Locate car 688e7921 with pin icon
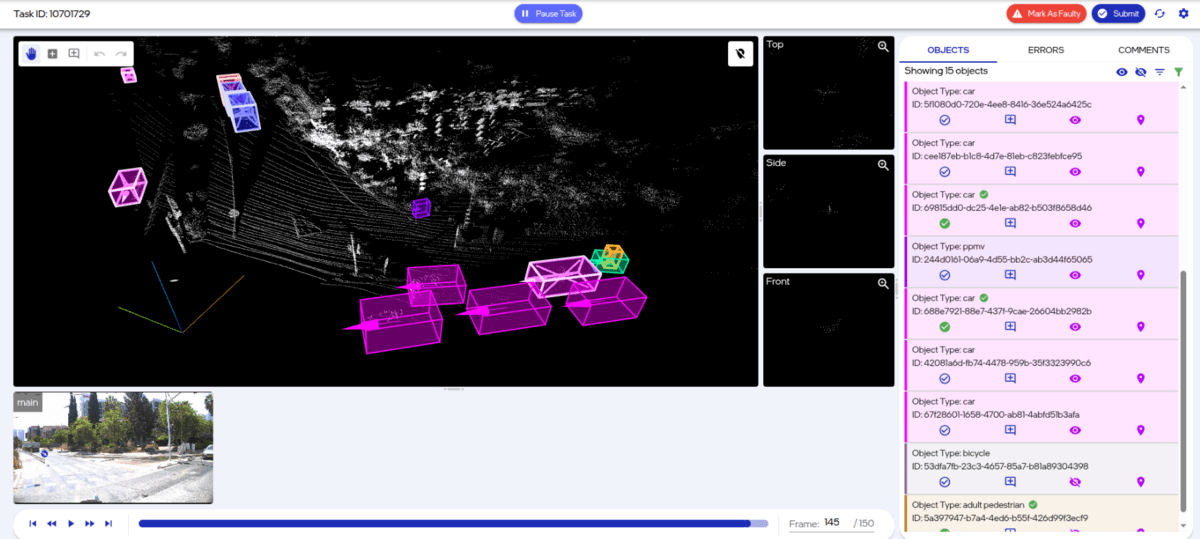The height and width of the screenshot is (539, 1200). coord(1140,327)
